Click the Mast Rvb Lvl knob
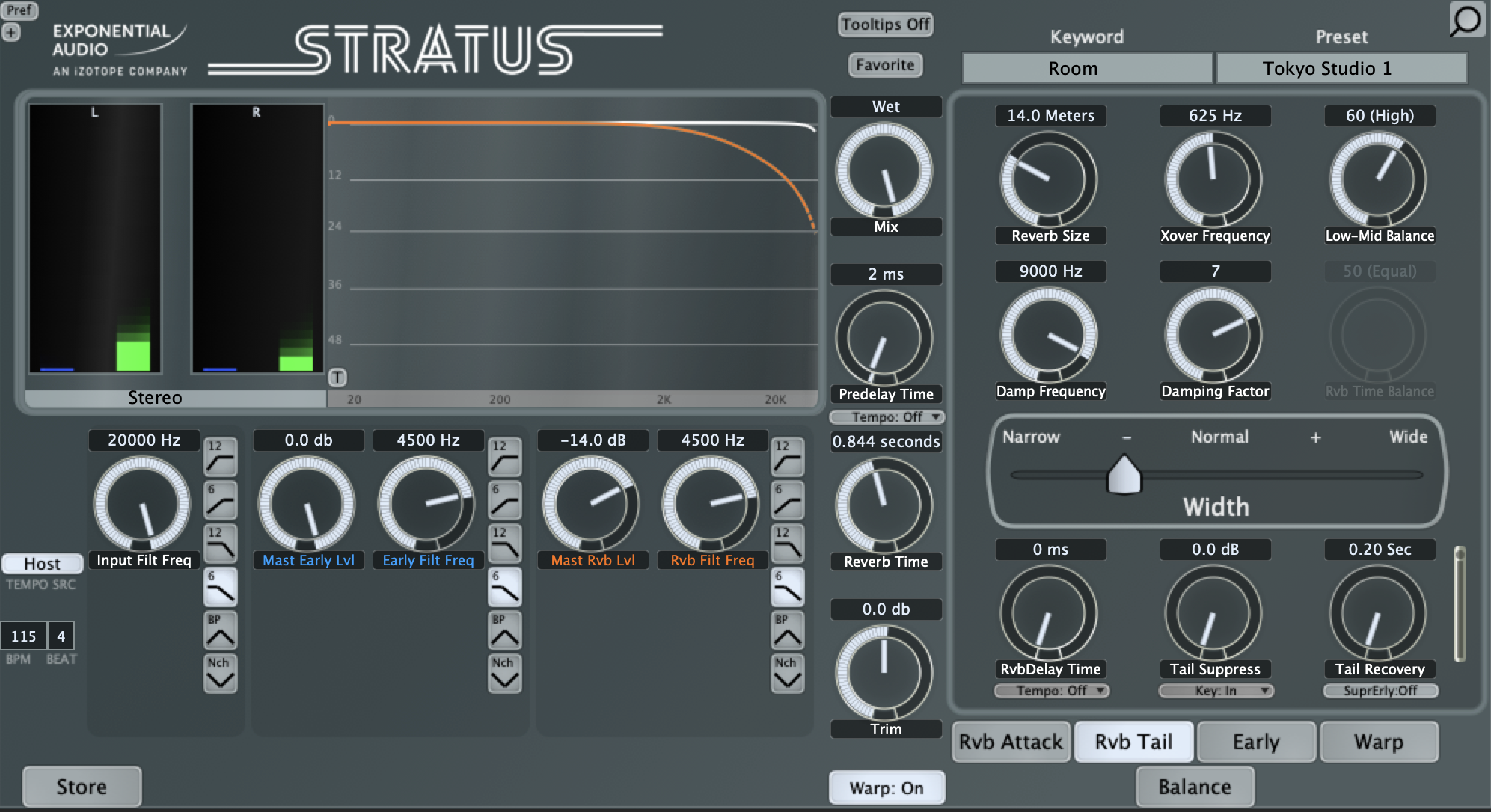 591,504
